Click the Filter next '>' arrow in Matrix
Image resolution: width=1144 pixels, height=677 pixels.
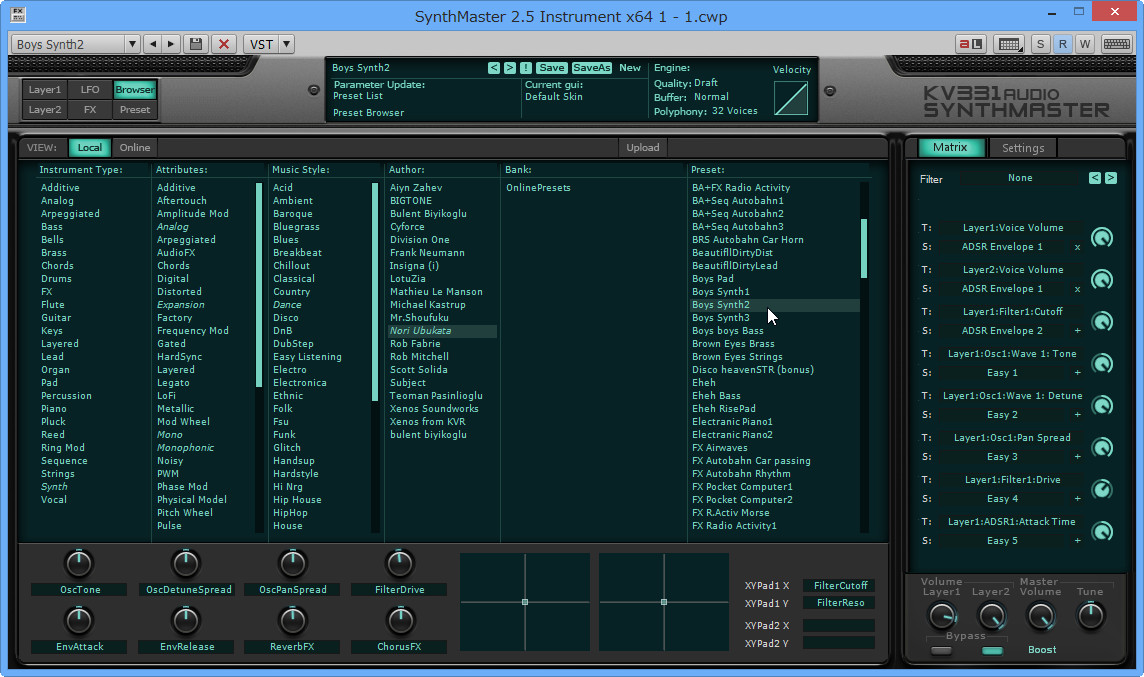point(1110,178)
